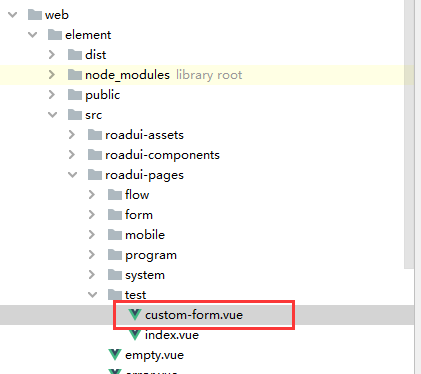Click the project tree vertical scrollbar thumb
This screenshot has width=421, height=374.
click(409, 133)
